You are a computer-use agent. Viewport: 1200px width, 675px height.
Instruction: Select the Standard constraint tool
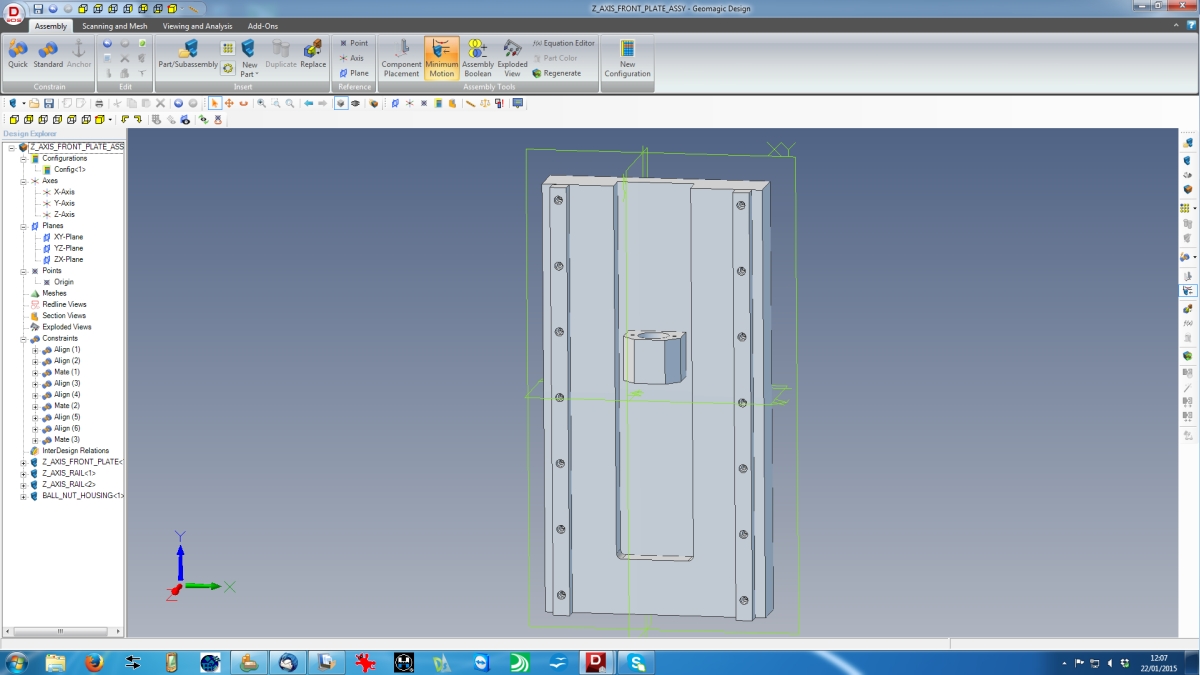[48, 54]
